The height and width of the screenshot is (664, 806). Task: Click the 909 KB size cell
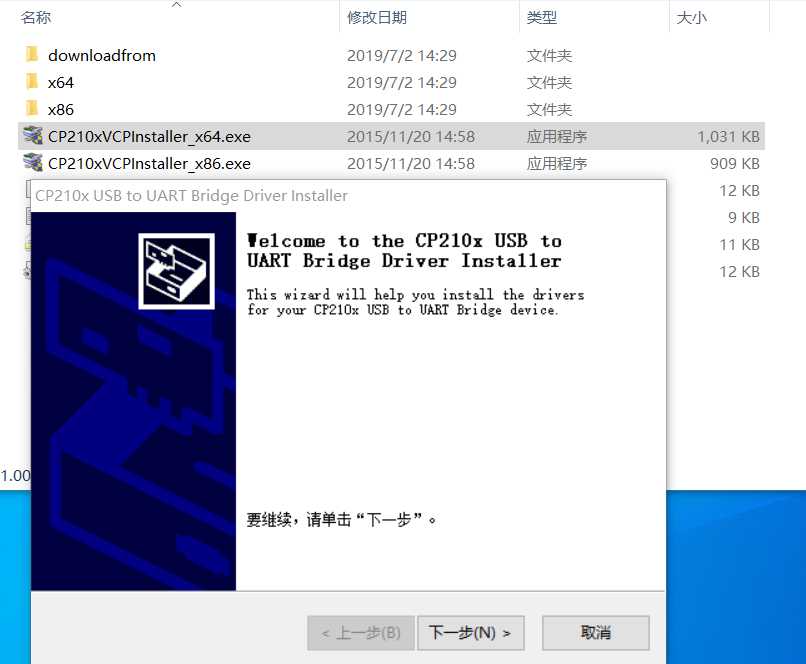pyautogui.click(x=735, y=164)
